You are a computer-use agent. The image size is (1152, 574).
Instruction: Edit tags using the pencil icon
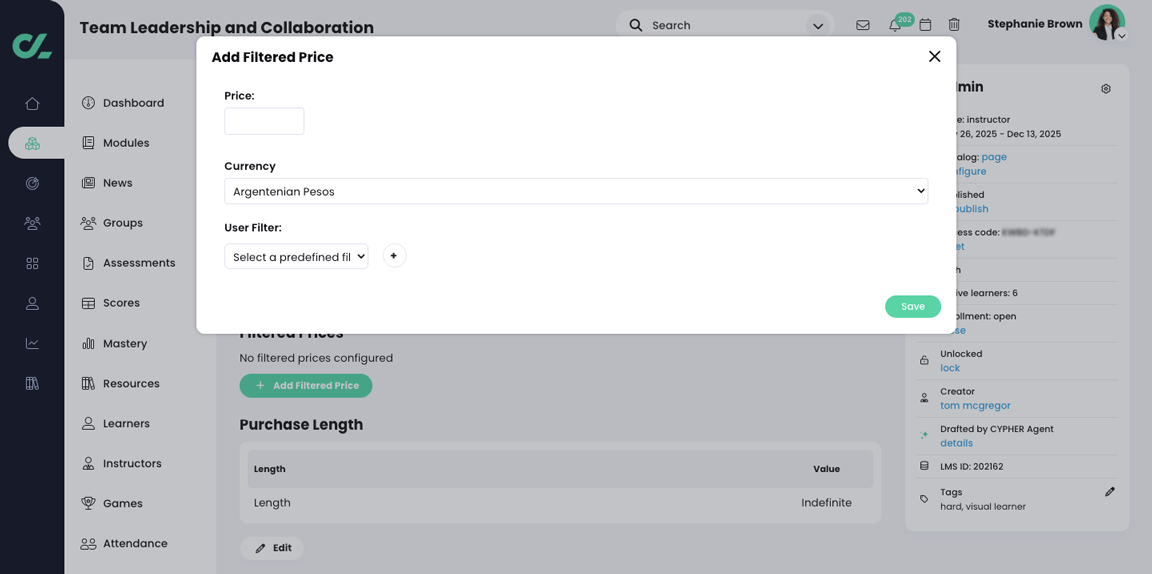coord(1109,492)
